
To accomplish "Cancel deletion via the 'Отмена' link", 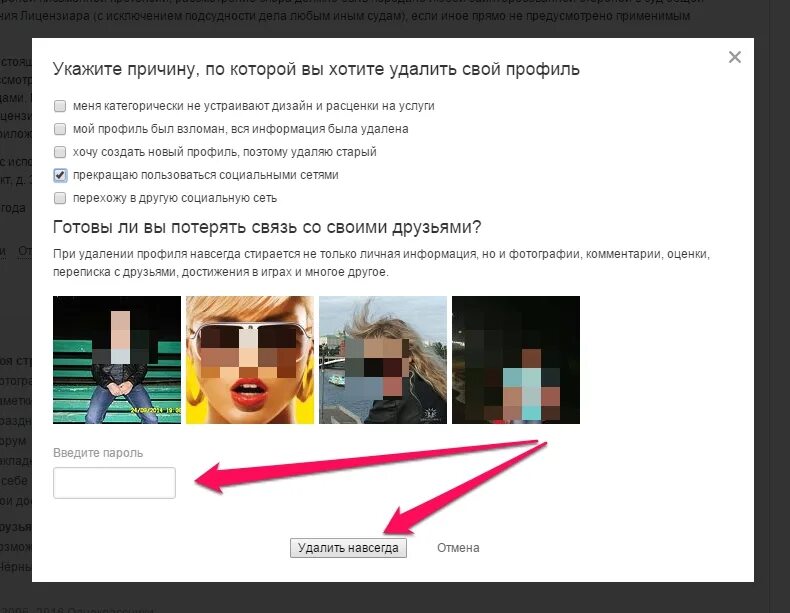I will tap(458, 548).
